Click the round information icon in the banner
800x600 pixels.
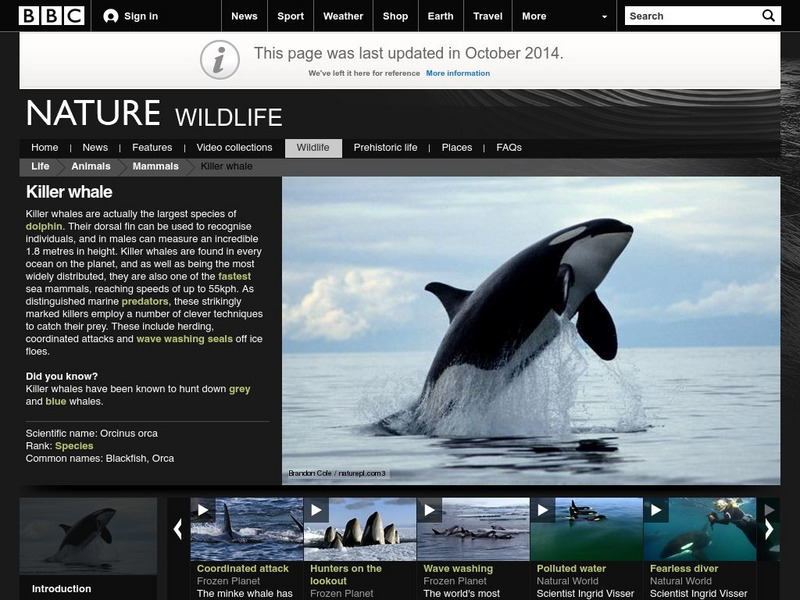pyautogui.click(x=219, y=60)
